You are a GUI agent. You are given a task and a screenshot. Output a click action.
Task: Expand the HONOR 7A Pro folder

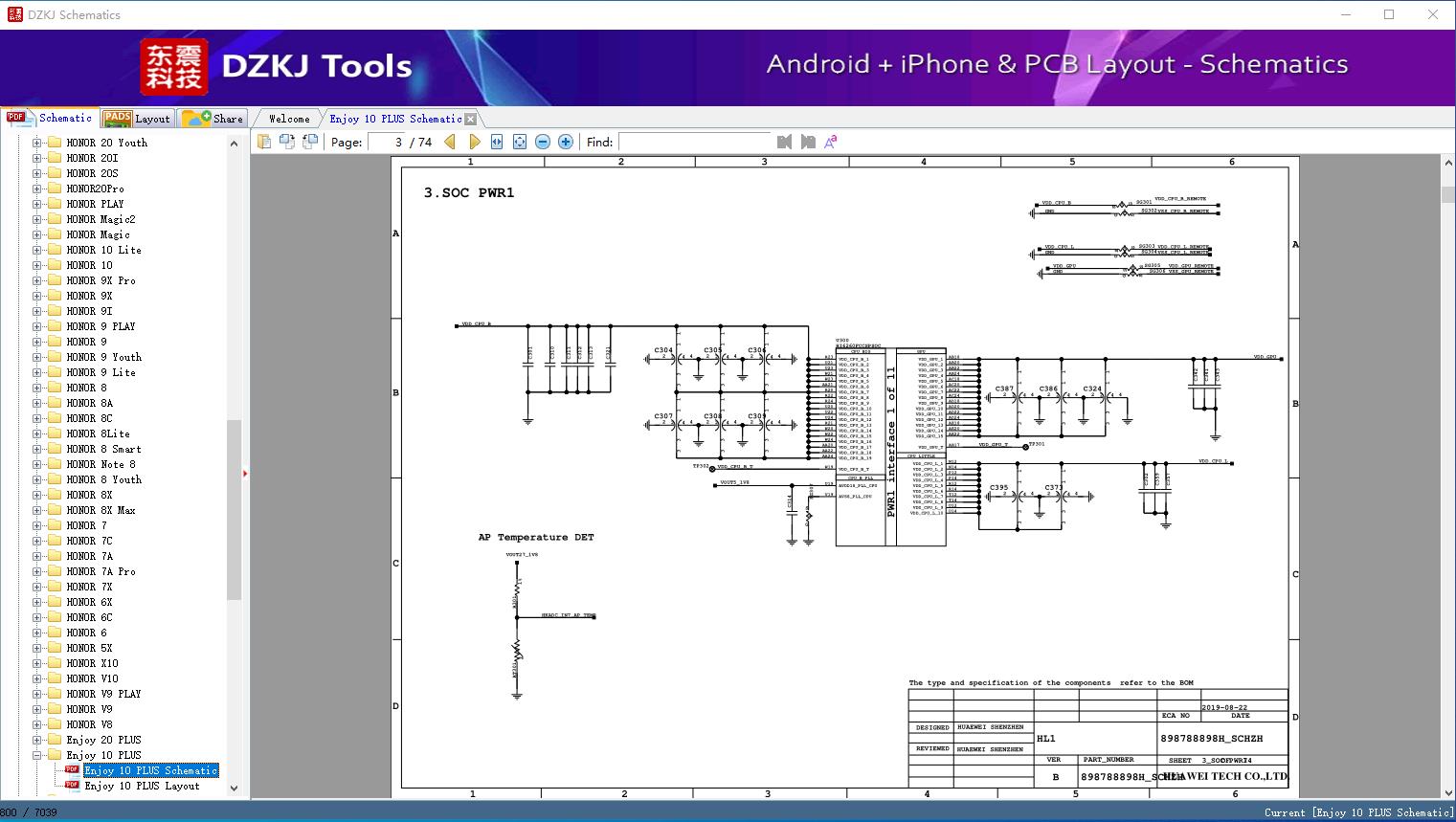(36, 571)
